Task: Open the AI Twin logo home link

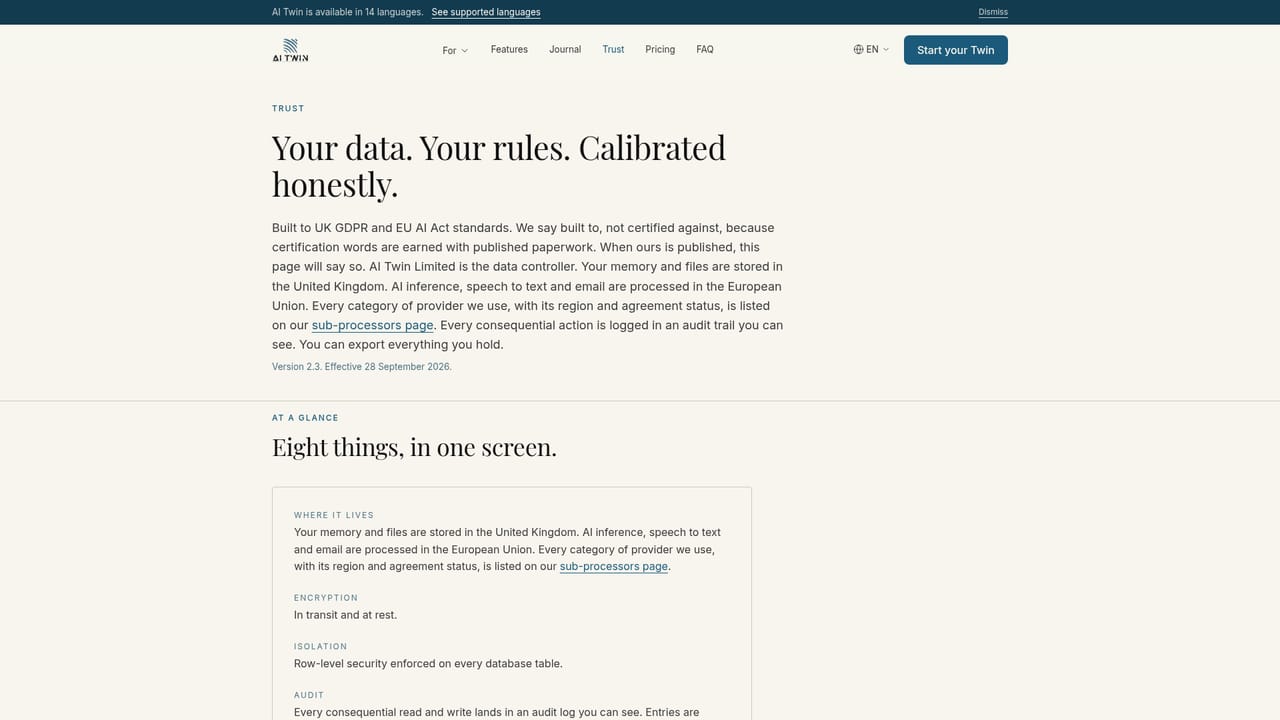Action: pyautogui.click(x=290, y=50)
